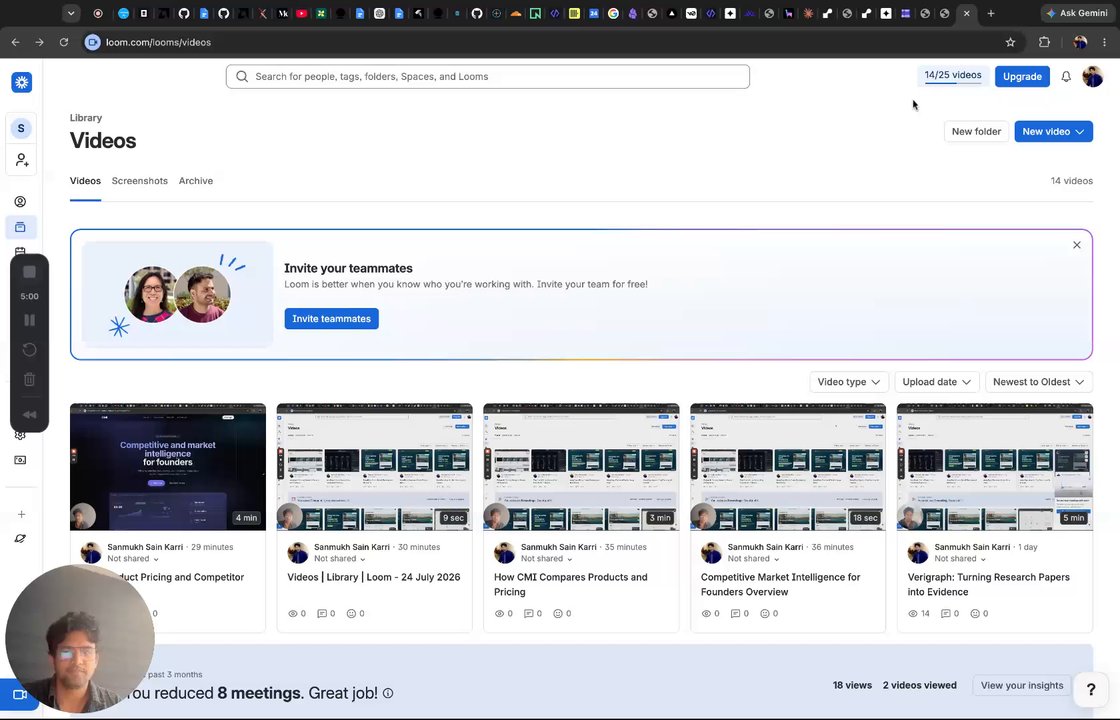Open the 9 sec video thumbnail

click(374, 467)
